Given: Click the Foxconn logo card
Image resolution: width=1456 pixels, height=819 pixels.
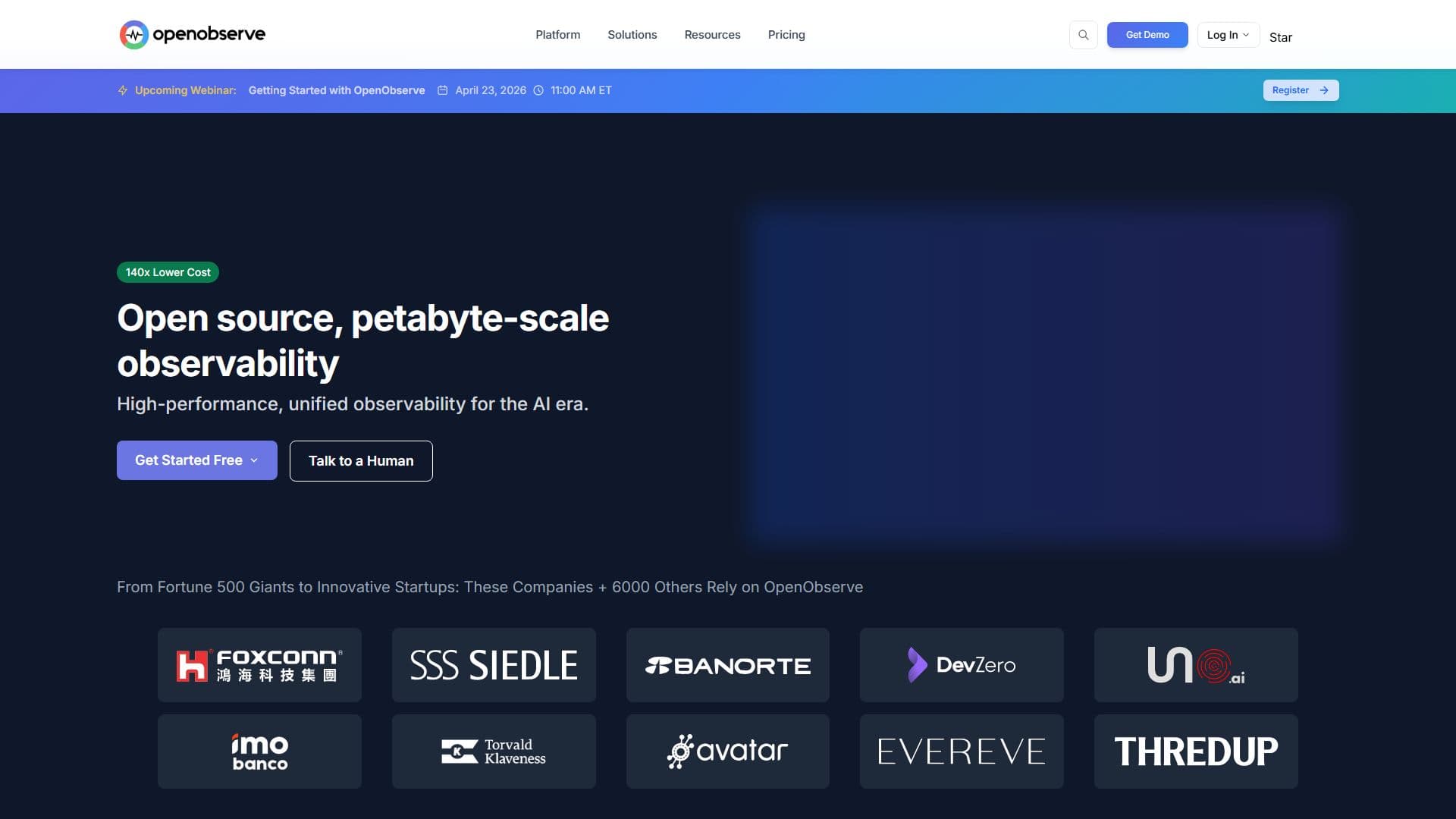Looking at the screenshot, I should pos(259,665).
